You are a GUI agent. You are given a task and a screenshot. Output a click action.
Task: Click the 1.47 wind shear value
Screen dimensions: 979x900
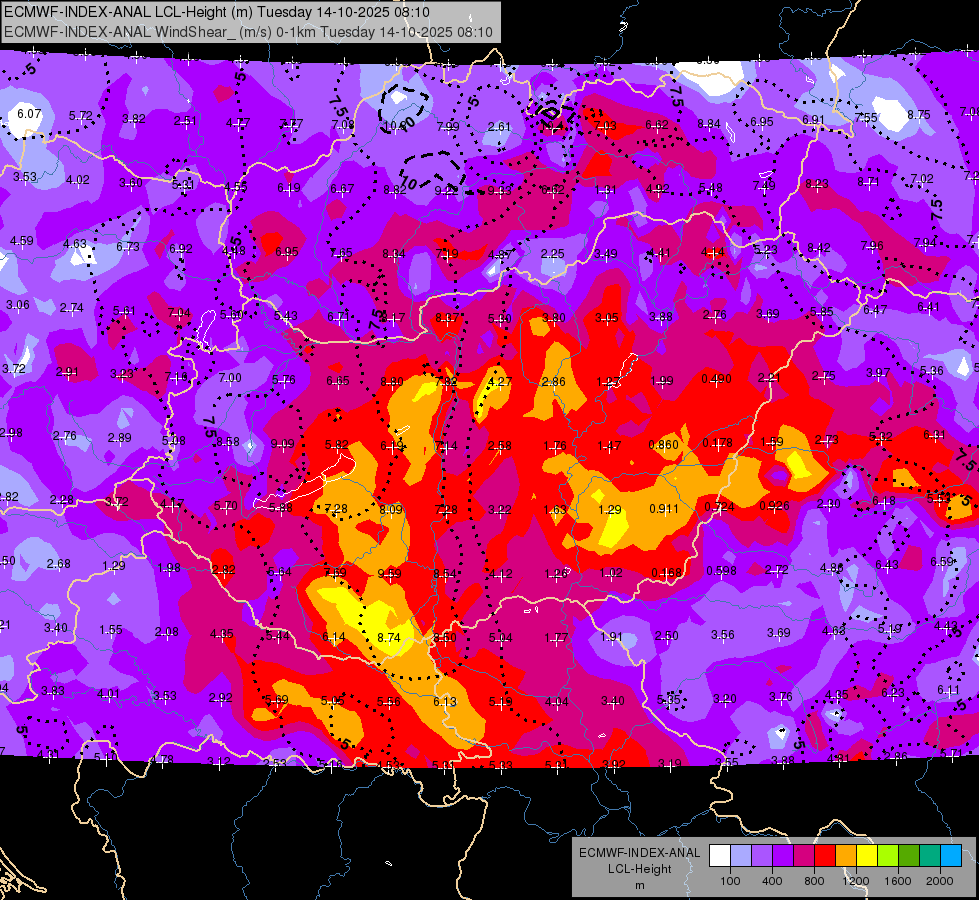609,445
